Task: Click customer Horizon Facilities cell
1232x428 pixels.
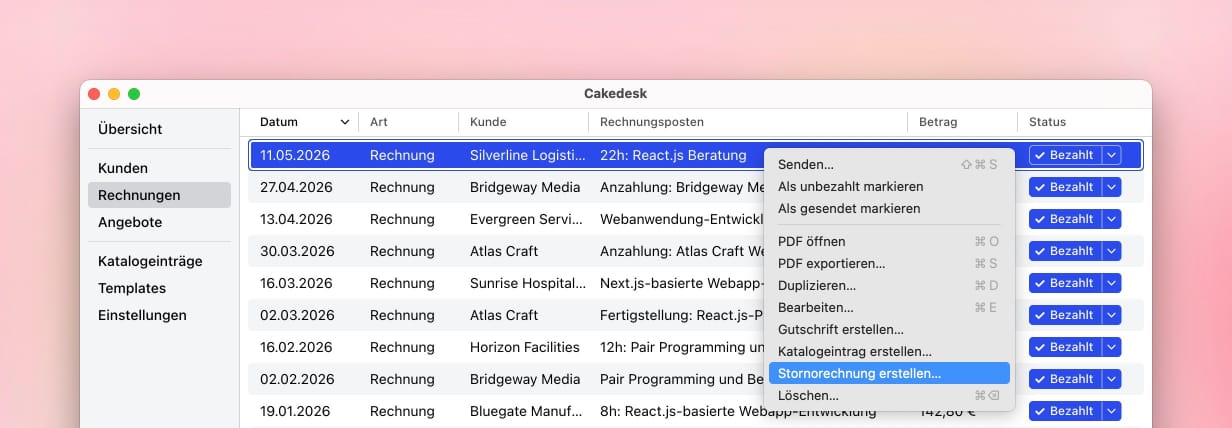Action: point(525,347)
